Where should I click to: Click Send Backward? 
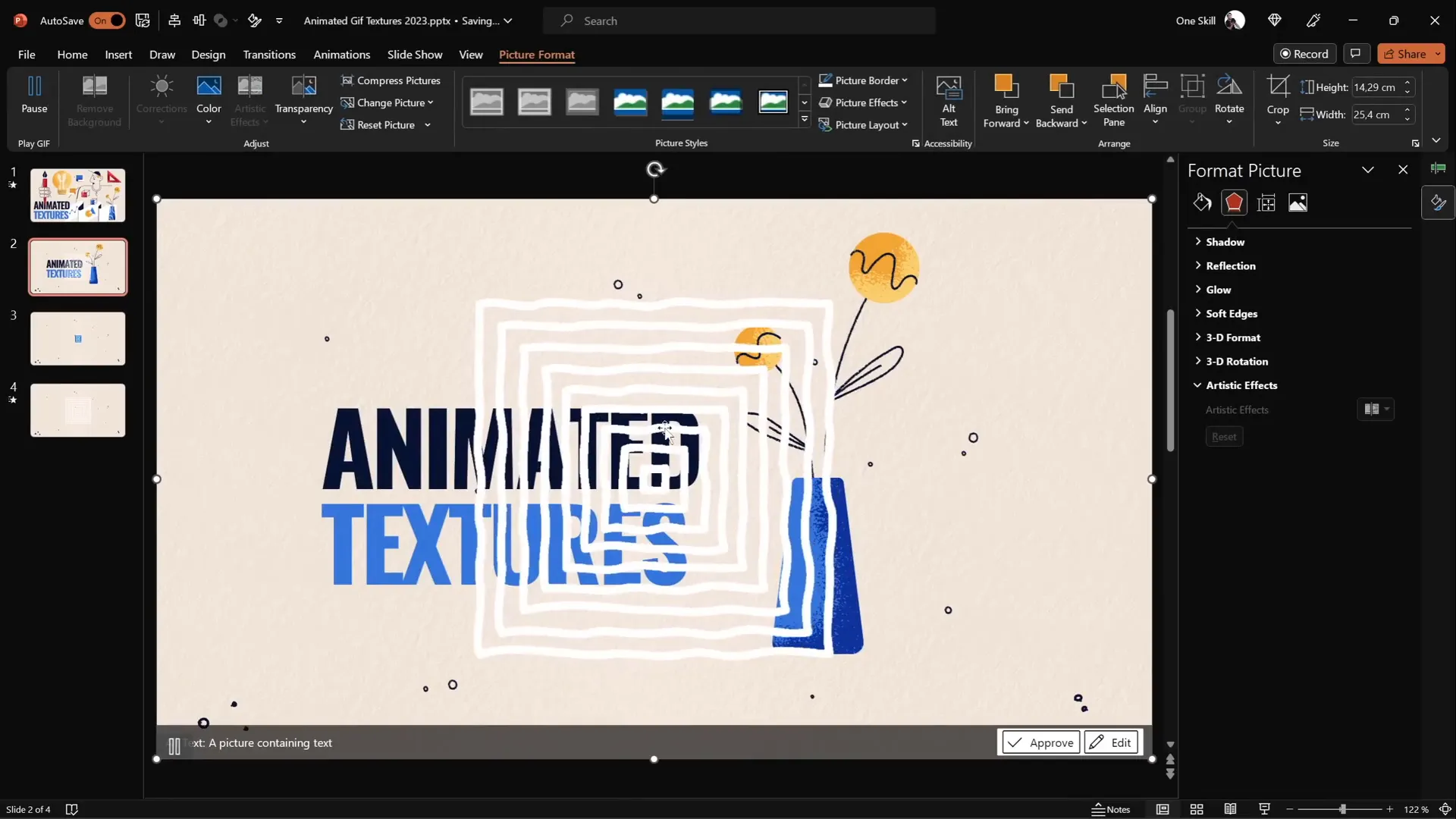(1061, 100)
